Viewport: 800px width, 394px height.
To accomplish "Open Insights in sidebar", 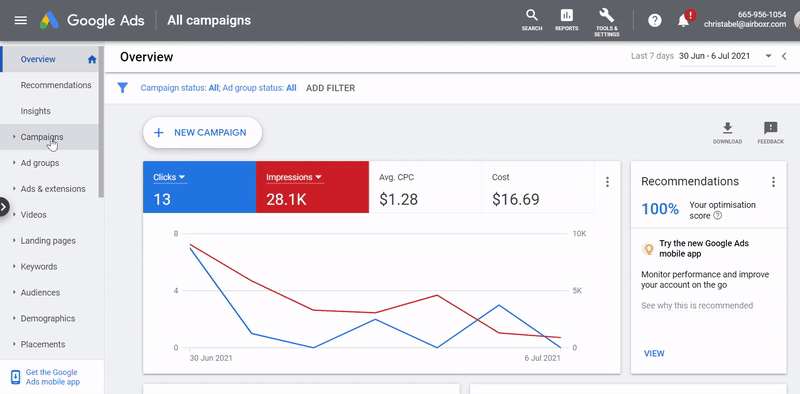I will (x=35, y=111).
